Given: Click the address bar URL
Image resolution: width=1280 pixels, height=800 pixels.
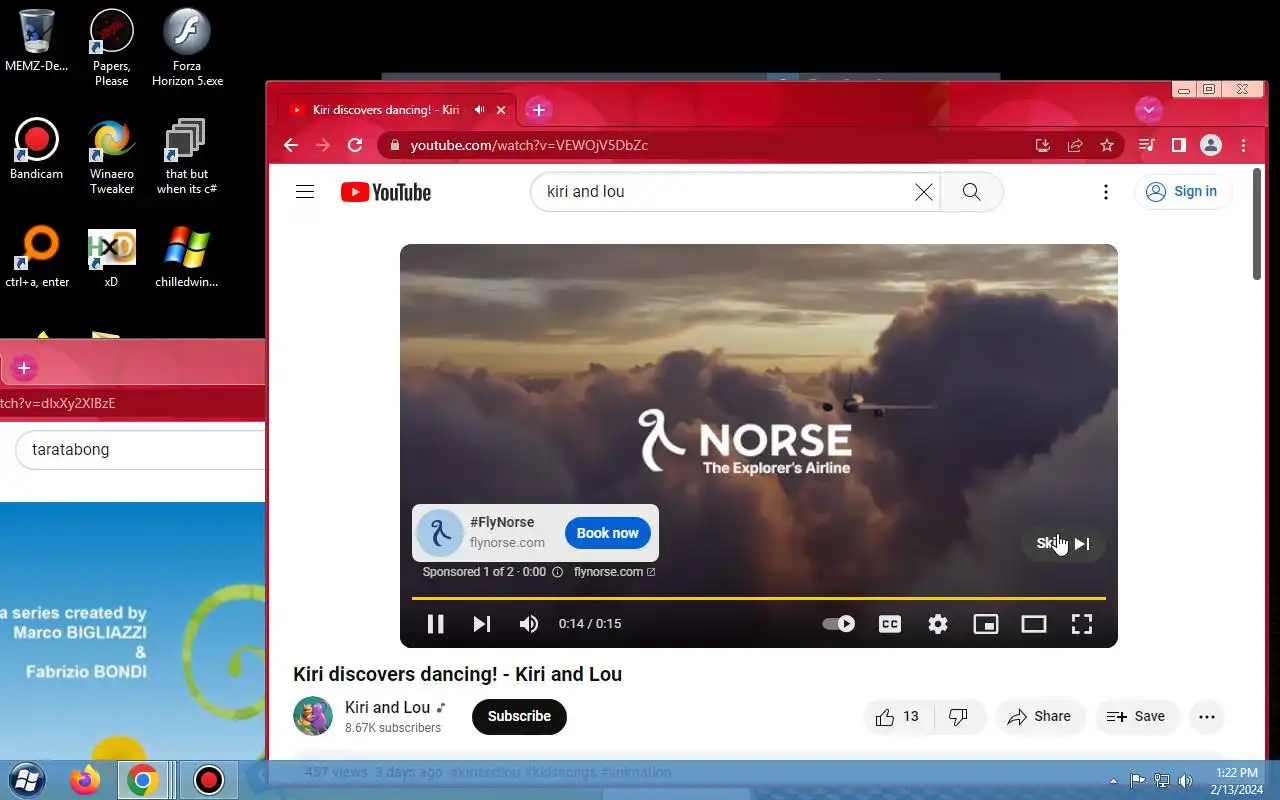Looking at the screenshot, I should [529, 145].
